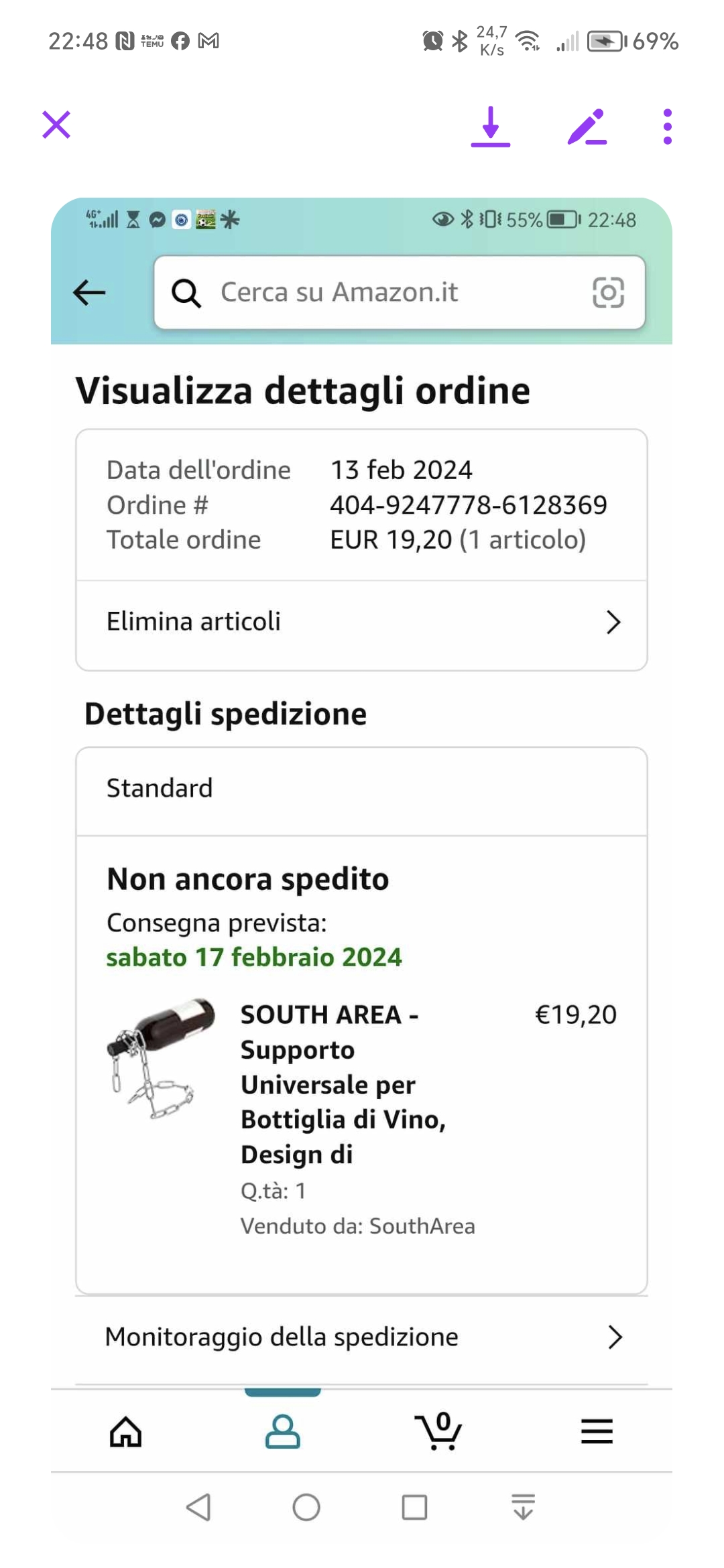The height and width of the screenshot is (1568, 724).
Task: Click the Cerca su Amazon.it search field
Action: (x=396, y=292)
